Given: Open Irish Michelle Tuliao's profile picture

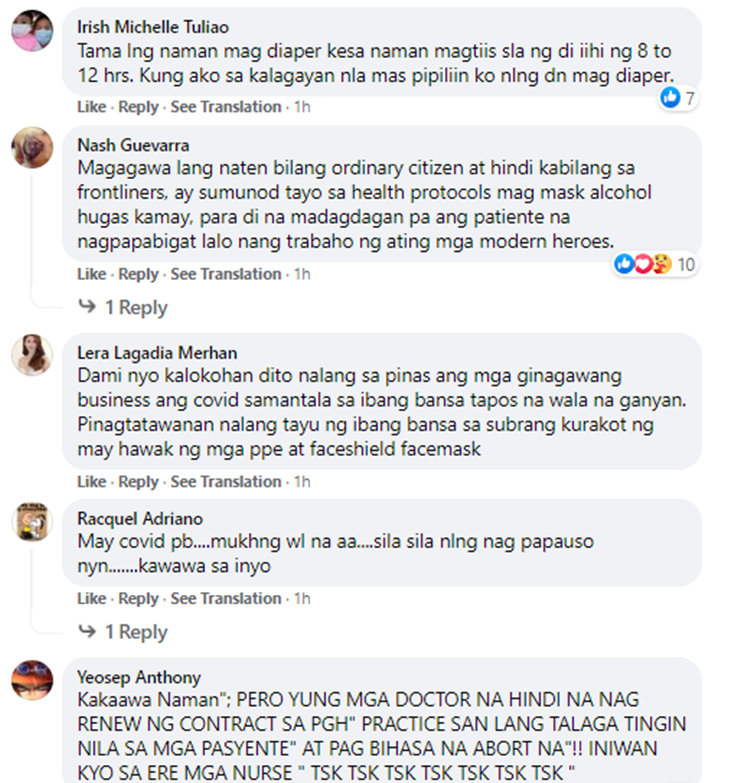Looking at the screenshot, I should tap(32, 30).
